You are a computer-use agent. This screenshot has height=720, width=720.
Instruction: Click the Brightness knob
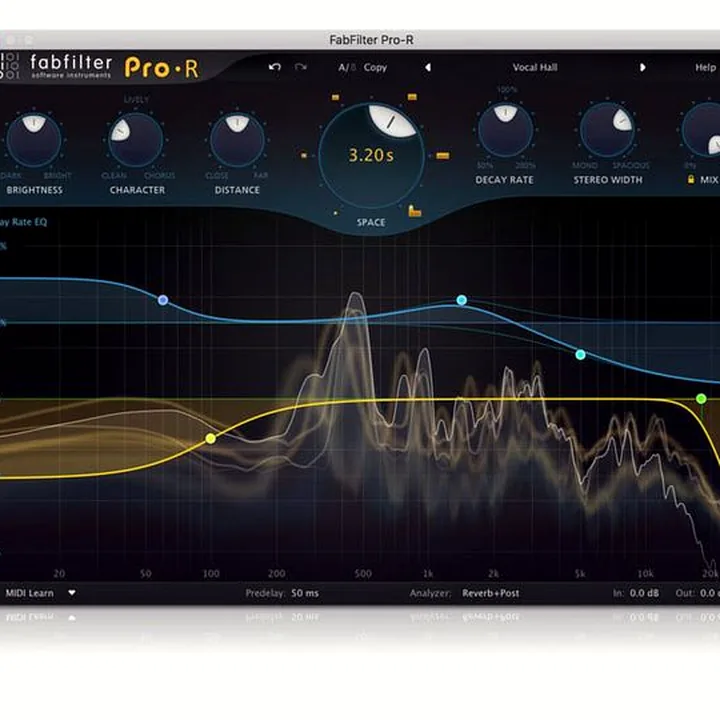(x=34, y=140)
